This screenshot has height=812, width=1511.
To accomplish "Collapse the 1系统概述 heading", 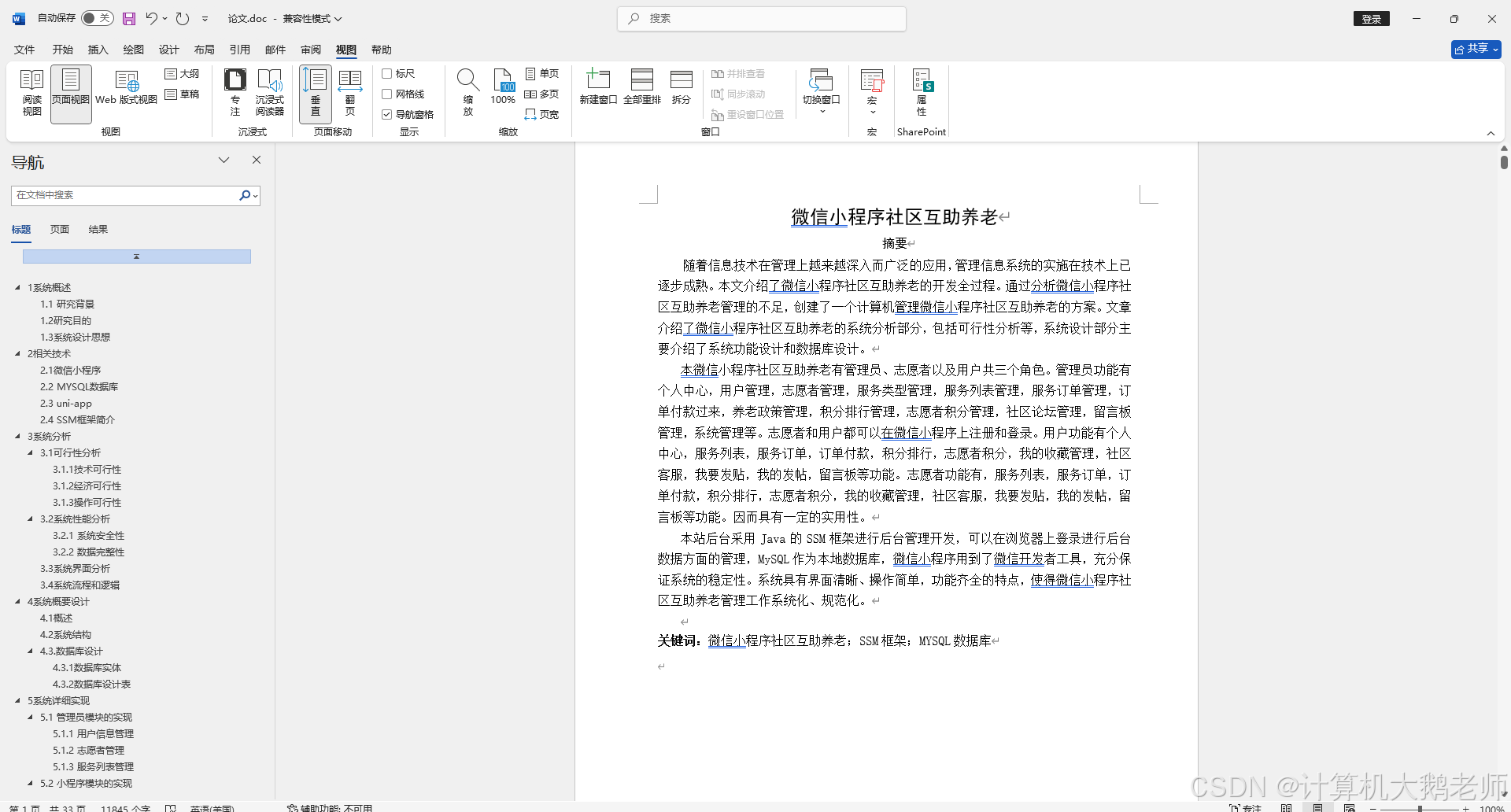I will (x=17, y=288).
